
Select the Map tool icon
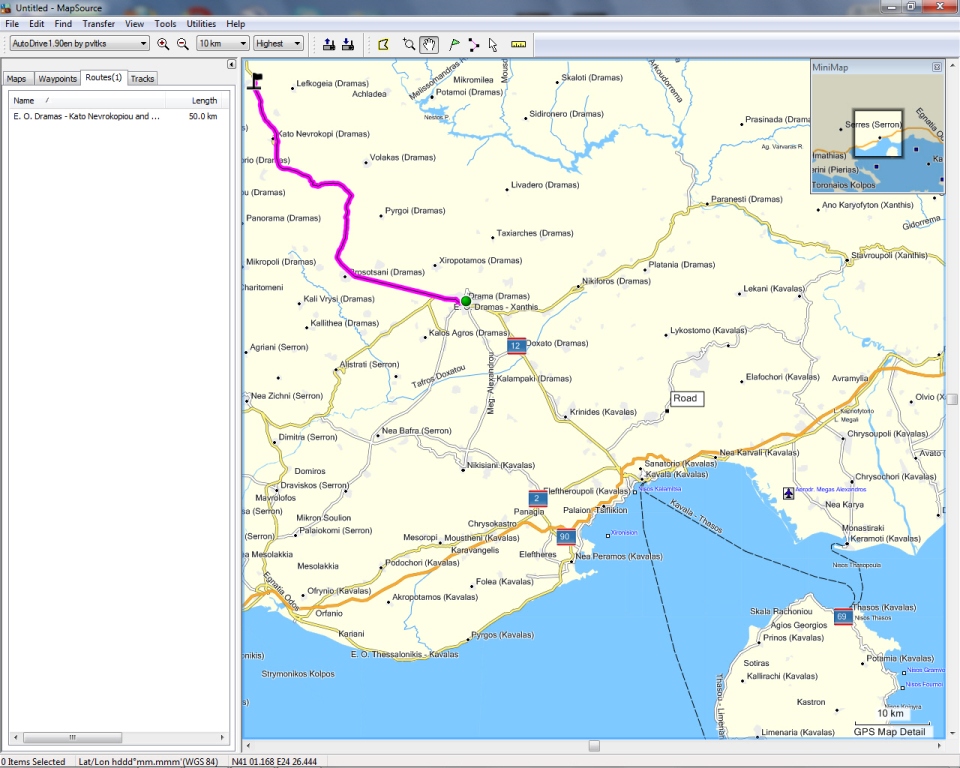[383, 44]
